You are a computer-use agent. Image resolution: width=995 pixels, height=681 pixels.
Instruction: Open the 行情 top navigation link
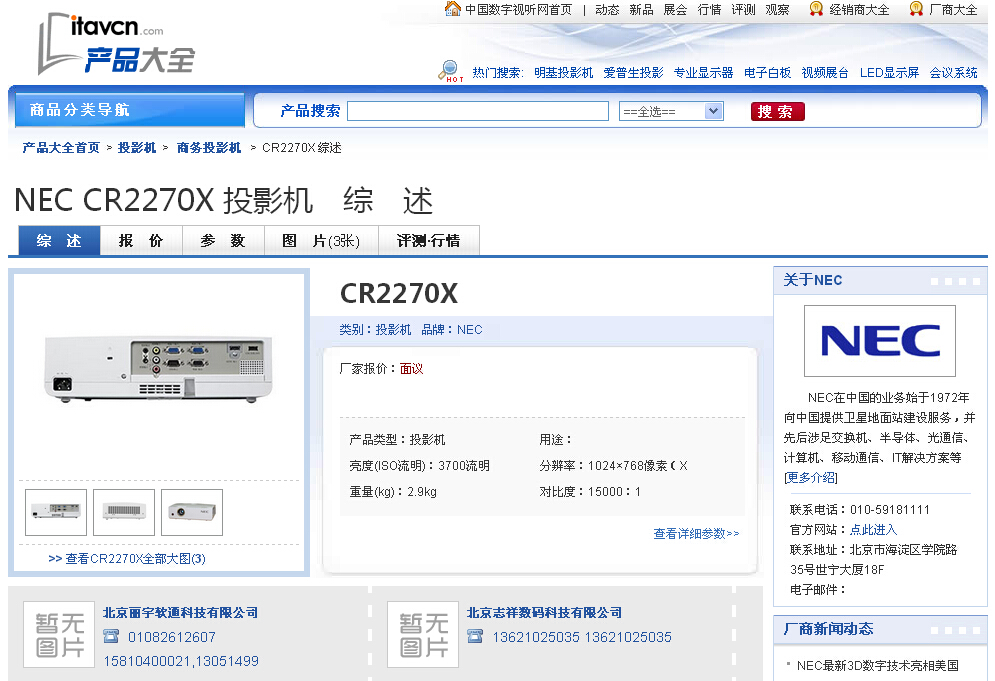coord(709,10)
